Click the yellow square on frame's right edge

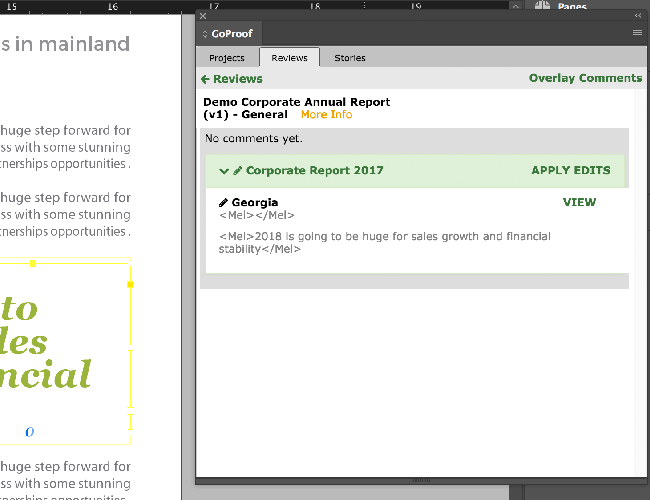pyautogui.click(x=130, y=284)
